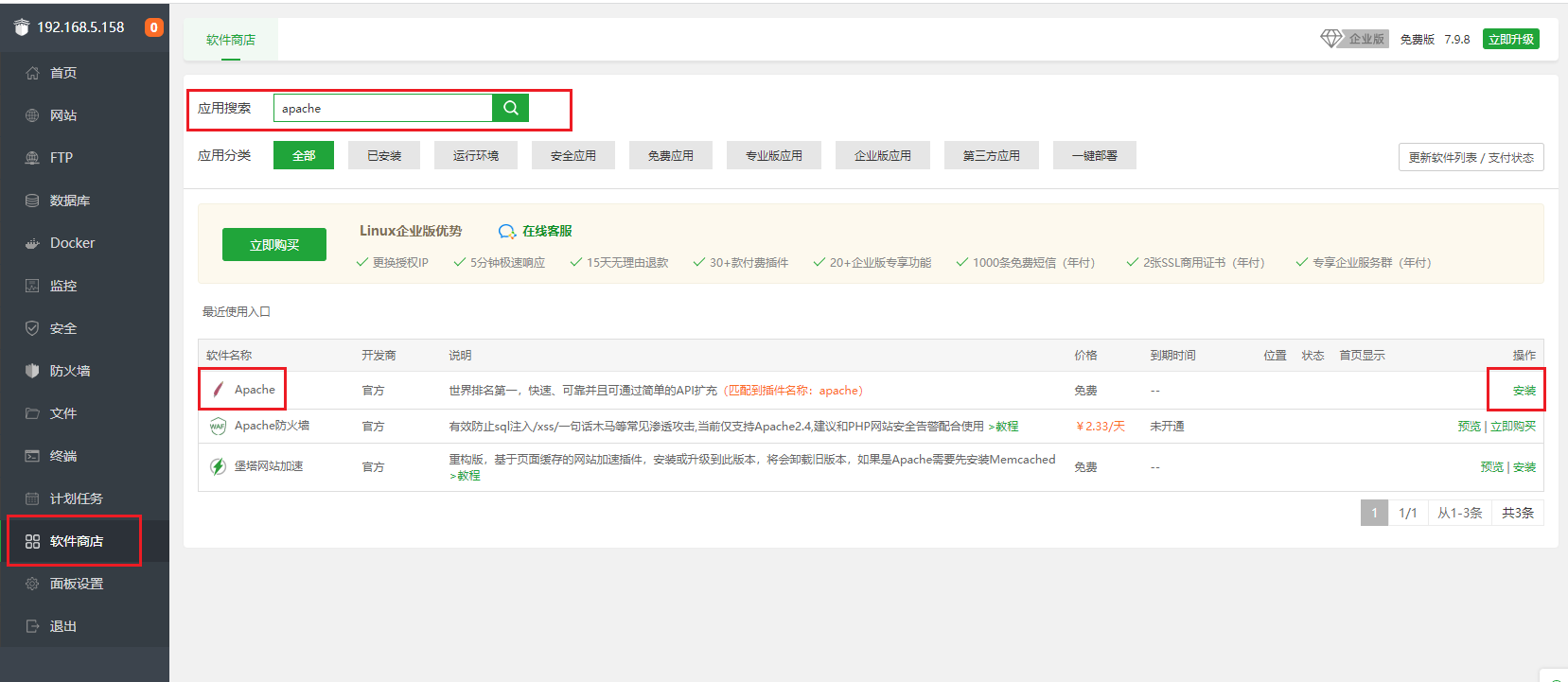Select the 第三方应用 category filter

[992, 155]
